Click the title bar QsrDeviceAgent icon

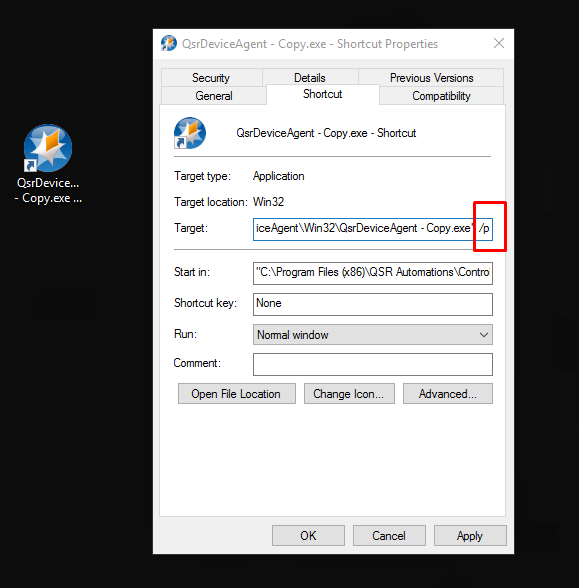point(169,44)
